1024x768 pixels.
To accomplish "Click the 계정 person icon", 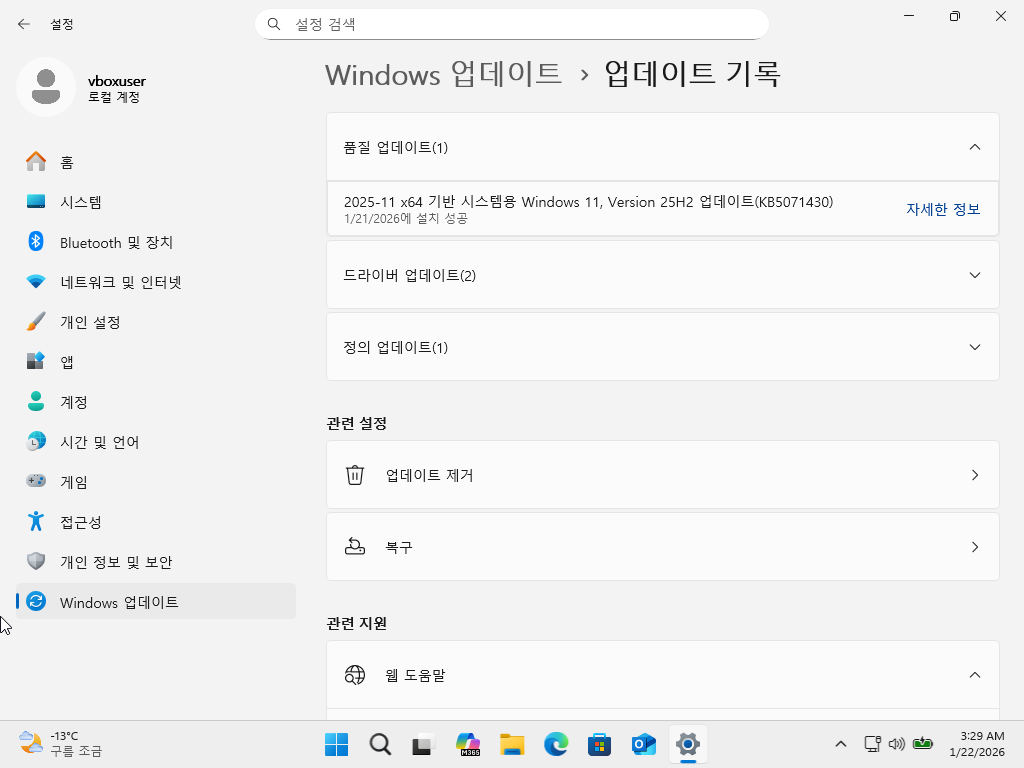I will pyautogui.click(x=36, y=402).
